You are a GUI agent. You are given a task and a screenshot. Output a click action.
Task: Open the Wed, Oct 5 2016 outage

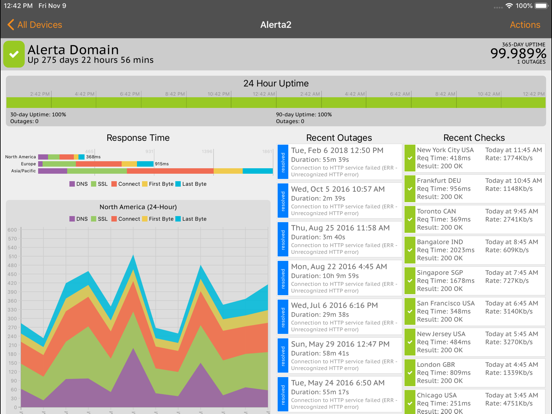pos(339,201)
